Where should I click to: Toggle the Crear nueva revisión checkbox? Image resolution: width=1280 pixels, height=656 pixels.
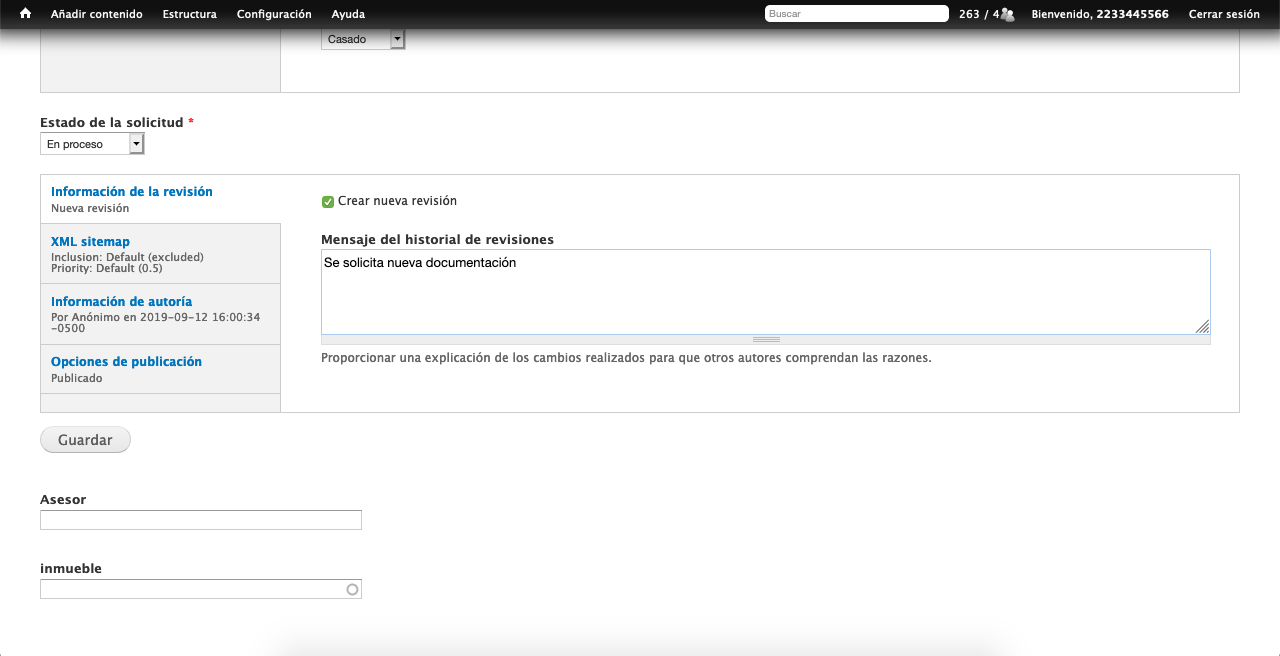coord(328,202)
